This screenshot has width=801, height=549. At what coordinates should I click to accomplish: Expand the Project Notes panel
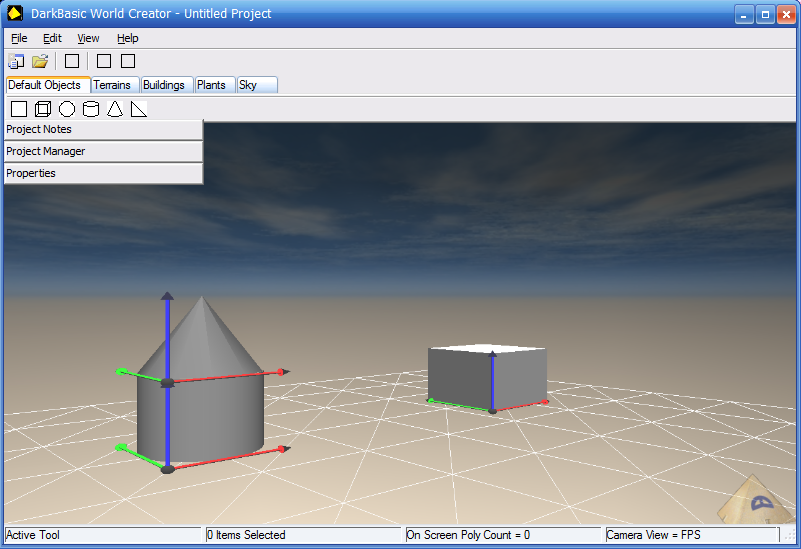[x=103, y=130]
